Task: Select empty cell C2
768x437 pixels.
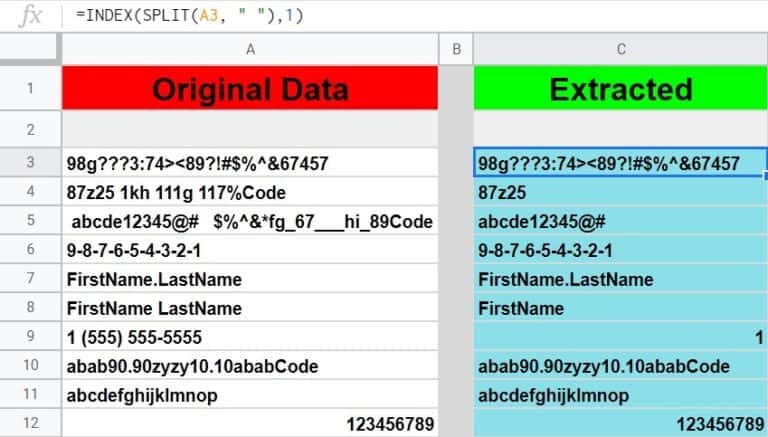Action: (x=621, y=129)
